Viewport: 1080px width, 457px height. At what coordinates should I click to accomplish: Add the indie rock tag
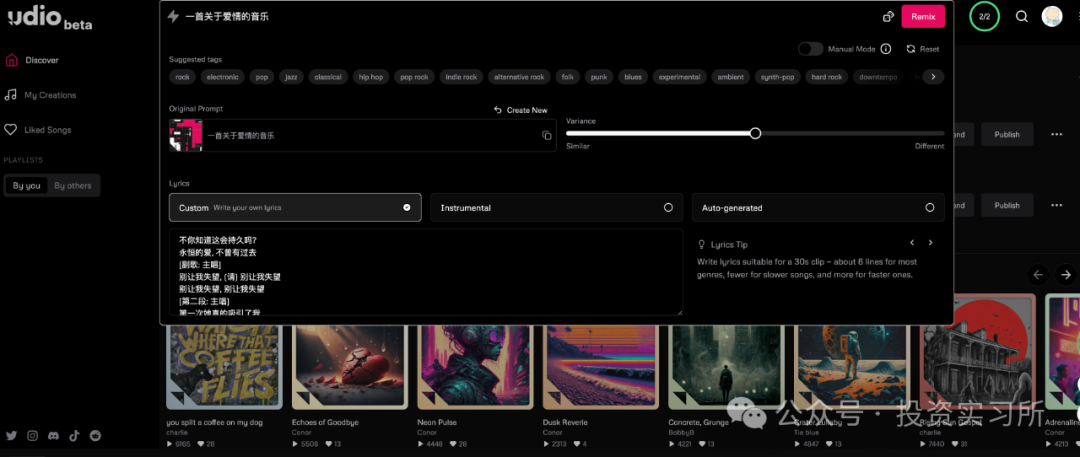tap(461, 77)
